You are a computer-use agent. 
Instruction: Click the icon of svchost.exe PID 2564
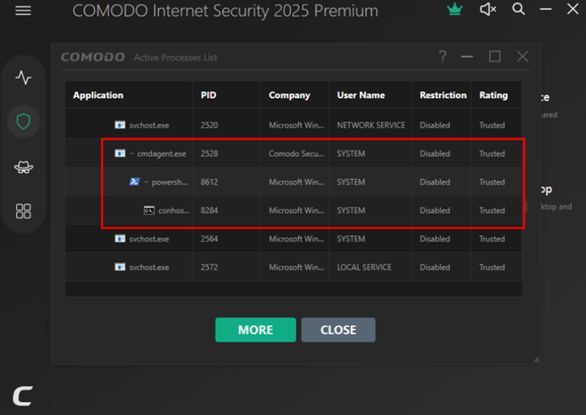pos(120,239)
